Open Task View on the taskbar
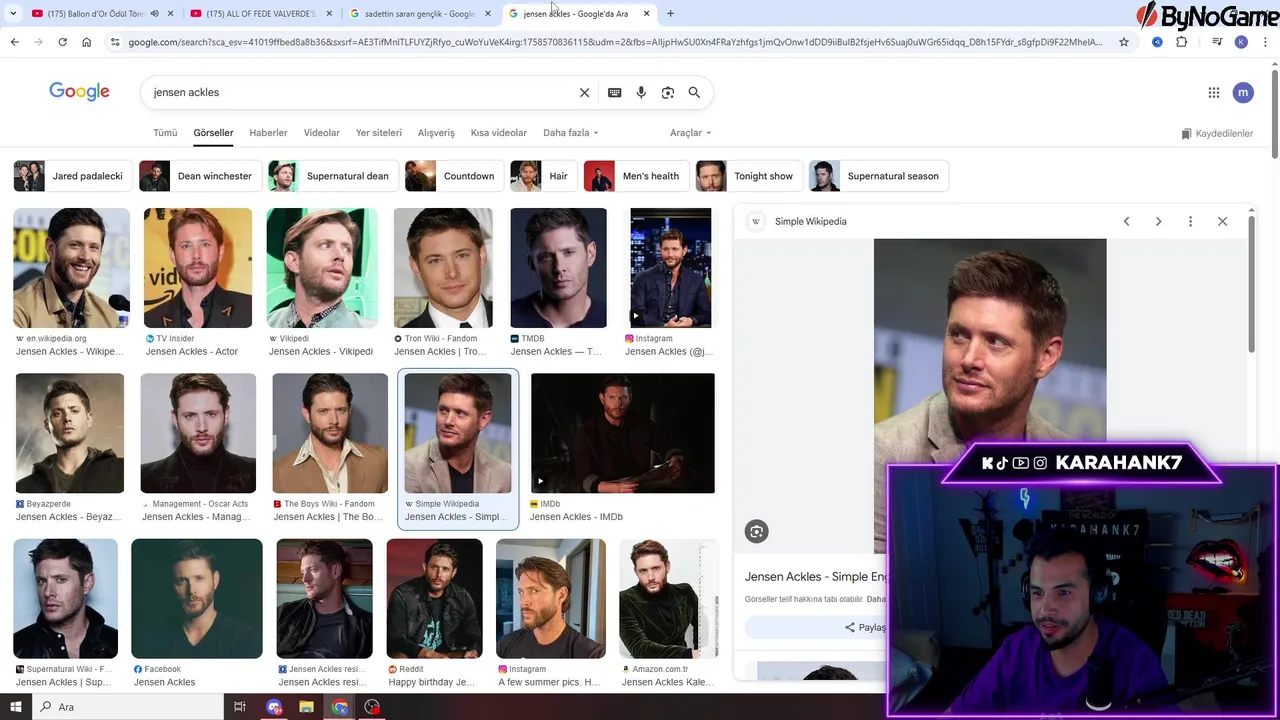The height and width of the screenshot is (720, 1280). 239,707
